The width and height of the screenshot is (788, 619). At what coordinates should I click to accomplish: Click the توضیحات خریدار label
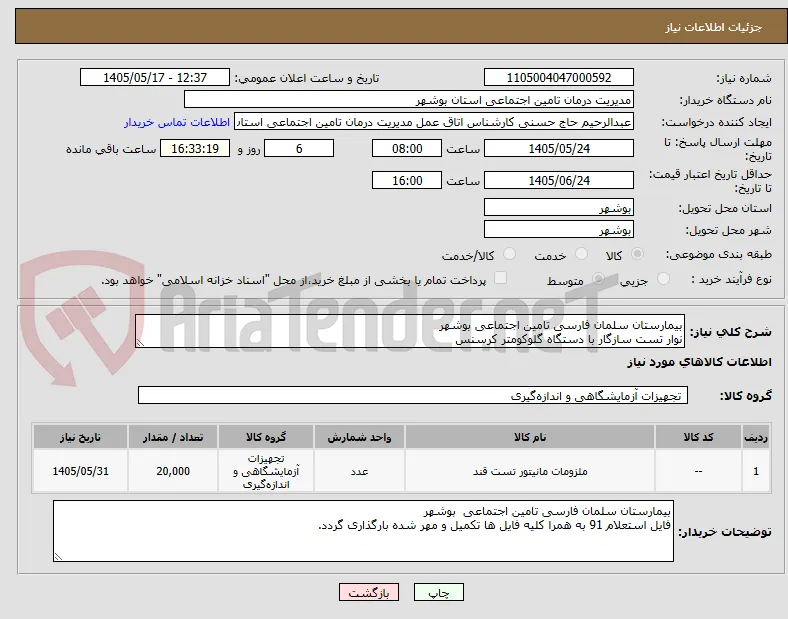(725, 532)
